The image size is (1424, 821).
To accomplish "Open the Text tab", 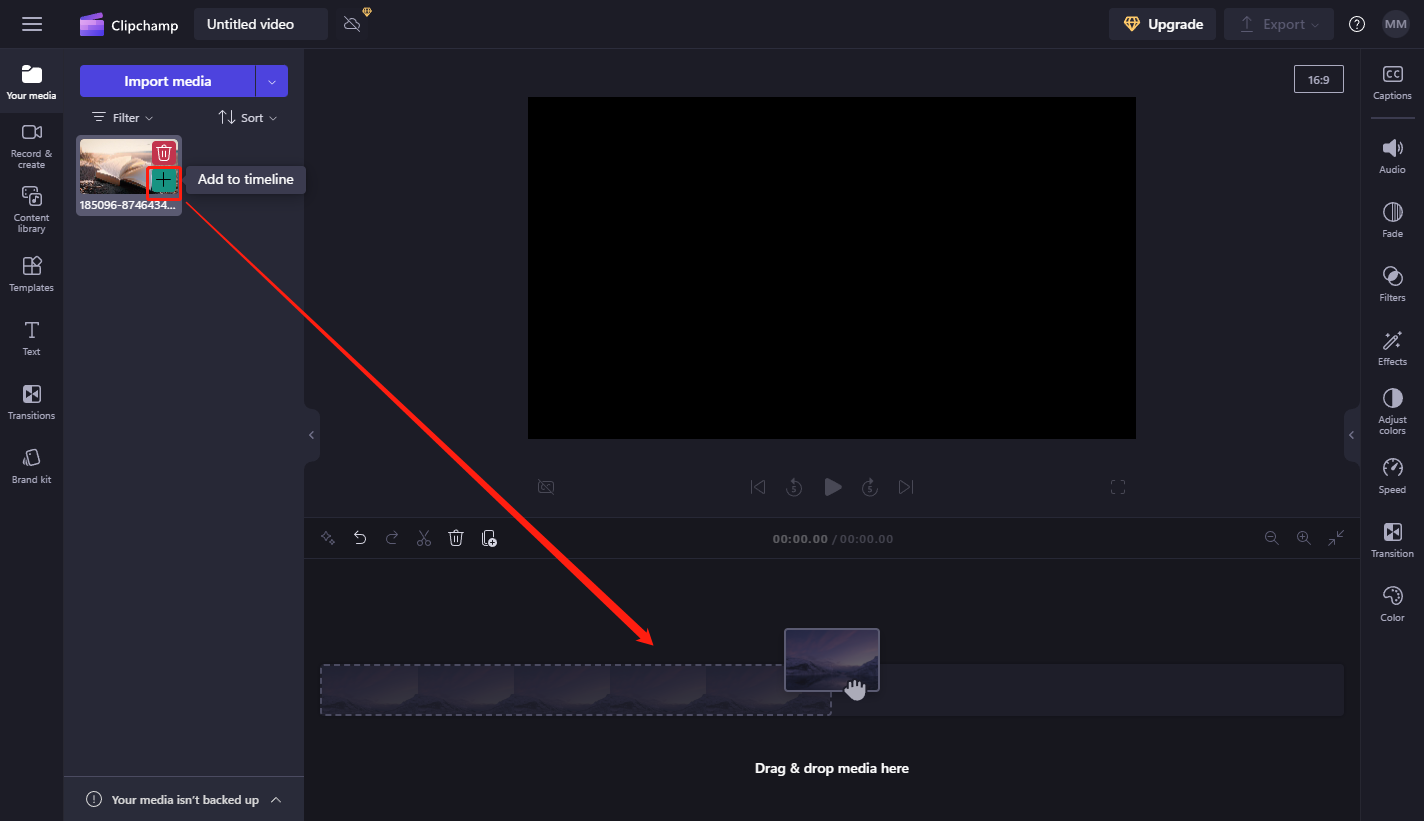I will point(31,338).
